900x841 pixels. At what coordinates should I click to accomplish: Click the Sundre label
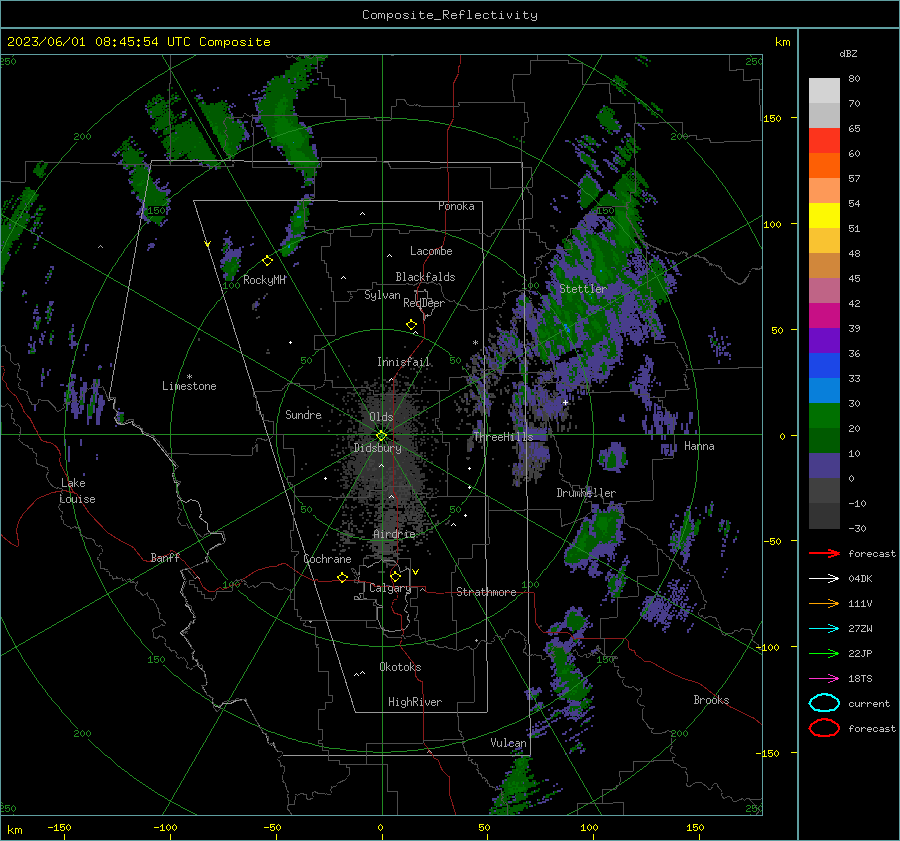click(303, 415)
